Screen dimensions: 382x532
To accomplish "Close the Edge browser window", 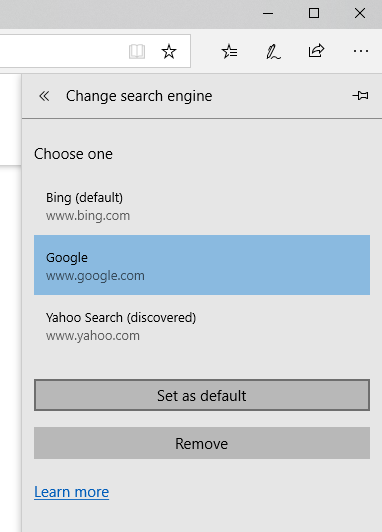I will [360, 14].
